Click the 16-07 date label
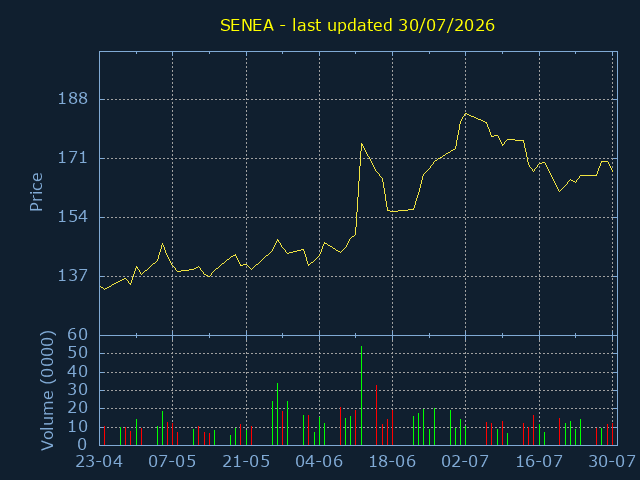Screen dimensions: 640x480 pyautogui.click(x=539, y=462)
